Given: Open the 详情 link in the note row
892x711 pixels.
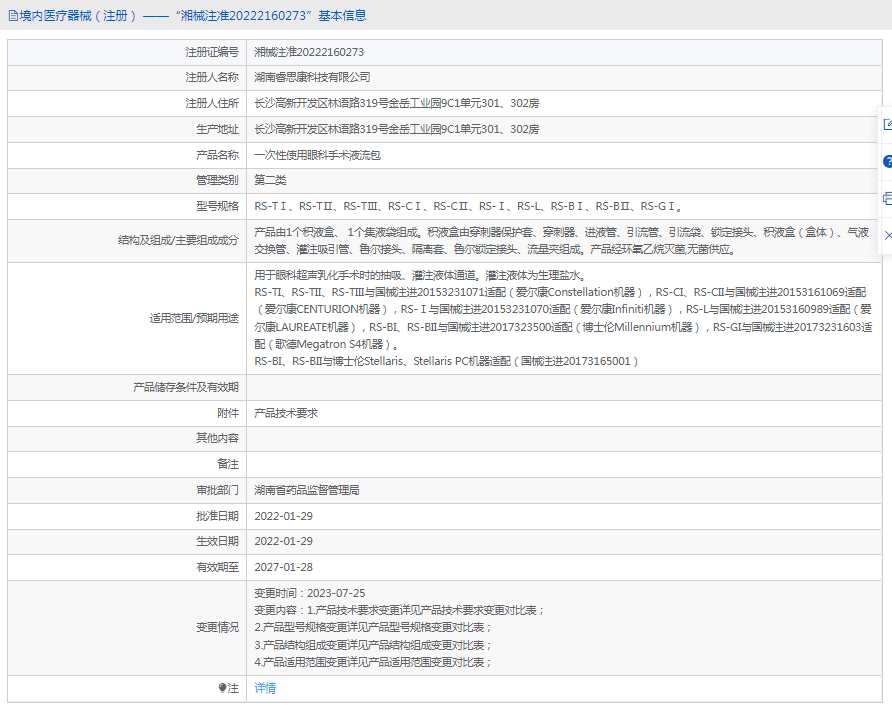Looking at the screenshot, I should tap(265, 688).
